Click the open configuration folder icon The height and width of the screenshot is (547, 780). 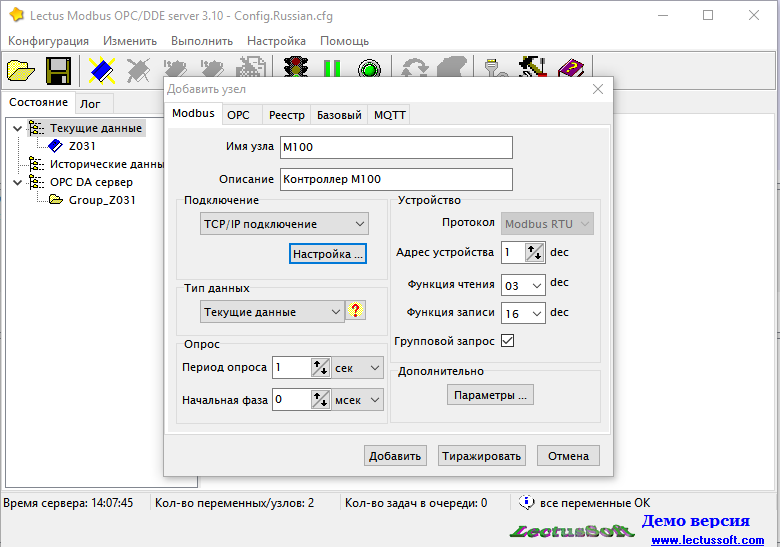(21, 70)
